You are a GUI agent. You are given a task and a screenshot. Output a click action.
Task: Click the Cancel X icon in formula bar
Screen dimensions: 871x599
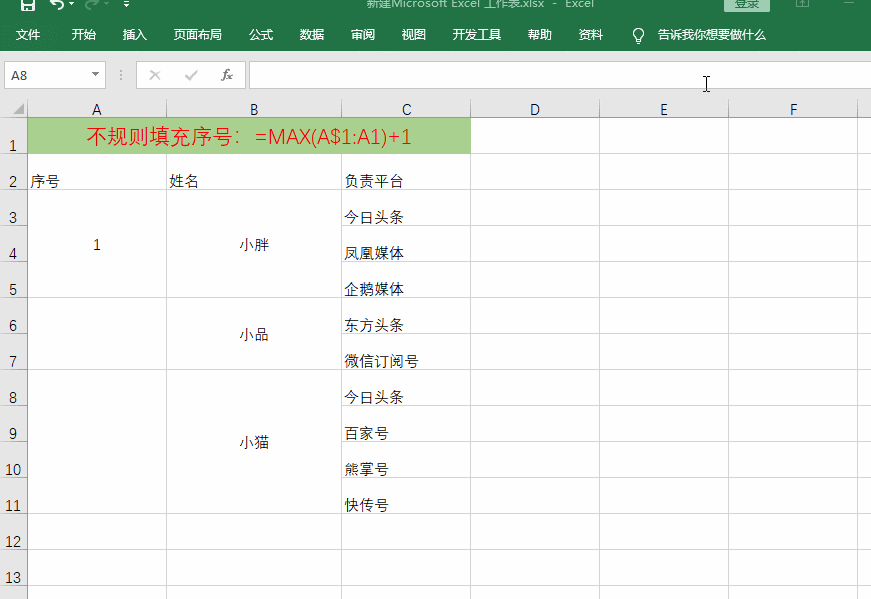tap(155, 75)
